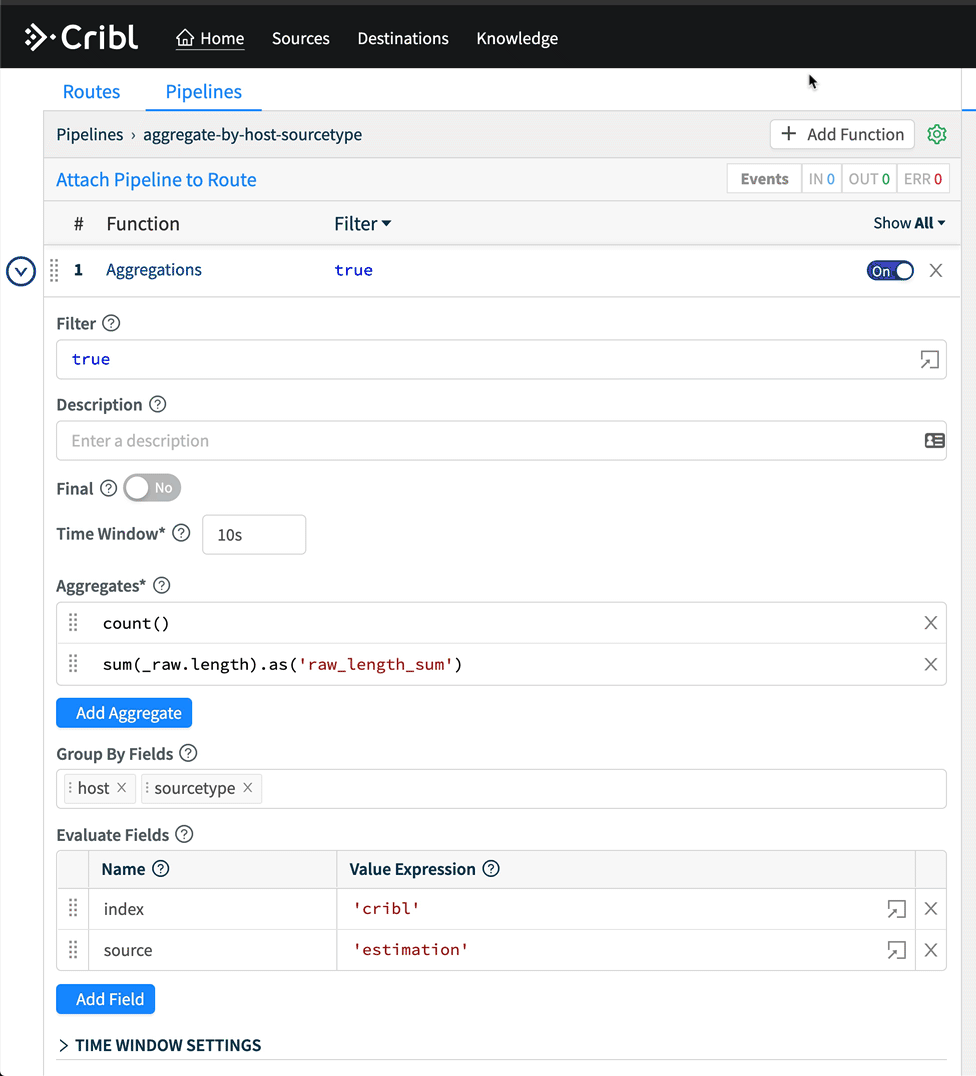Disable the Aggregations function On toggle

(x=890, y=271)
